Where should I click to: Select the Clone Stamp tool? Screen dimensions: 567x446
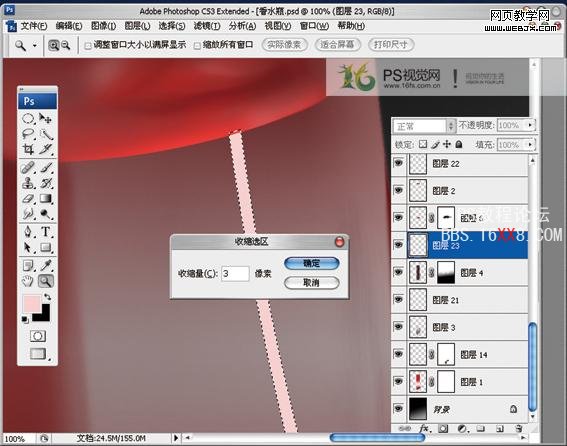(28, 183)
